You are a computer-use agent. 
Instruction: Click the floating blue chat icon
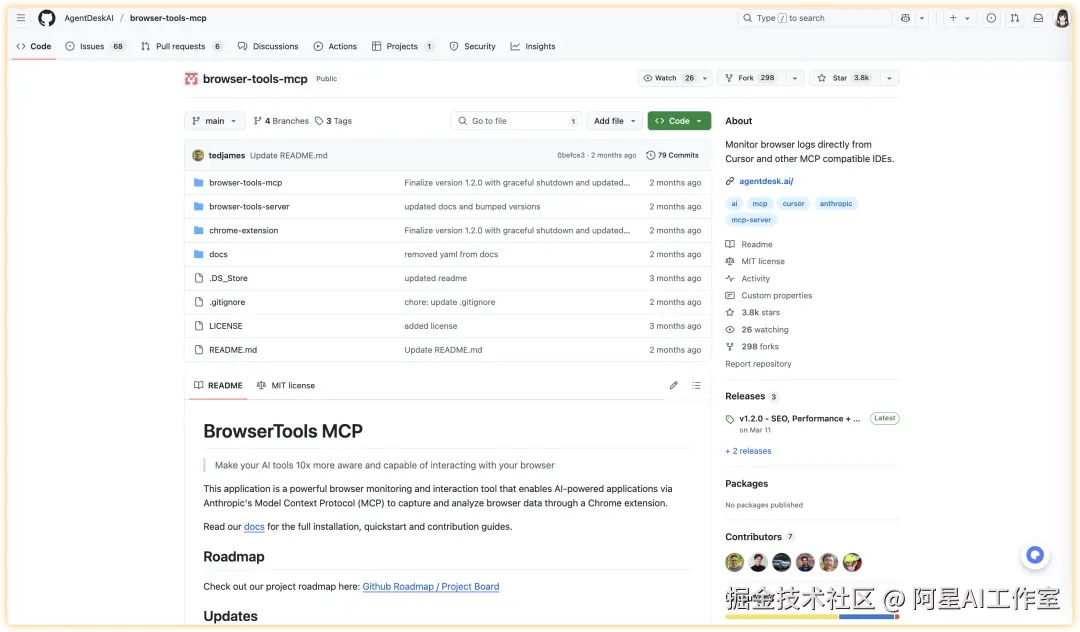point(1035,555)
